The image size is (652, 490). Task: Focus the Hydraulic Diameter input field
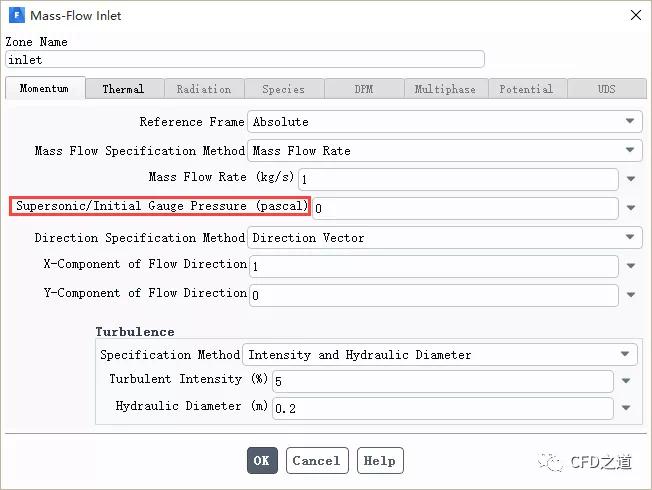[x=442, y=408]
